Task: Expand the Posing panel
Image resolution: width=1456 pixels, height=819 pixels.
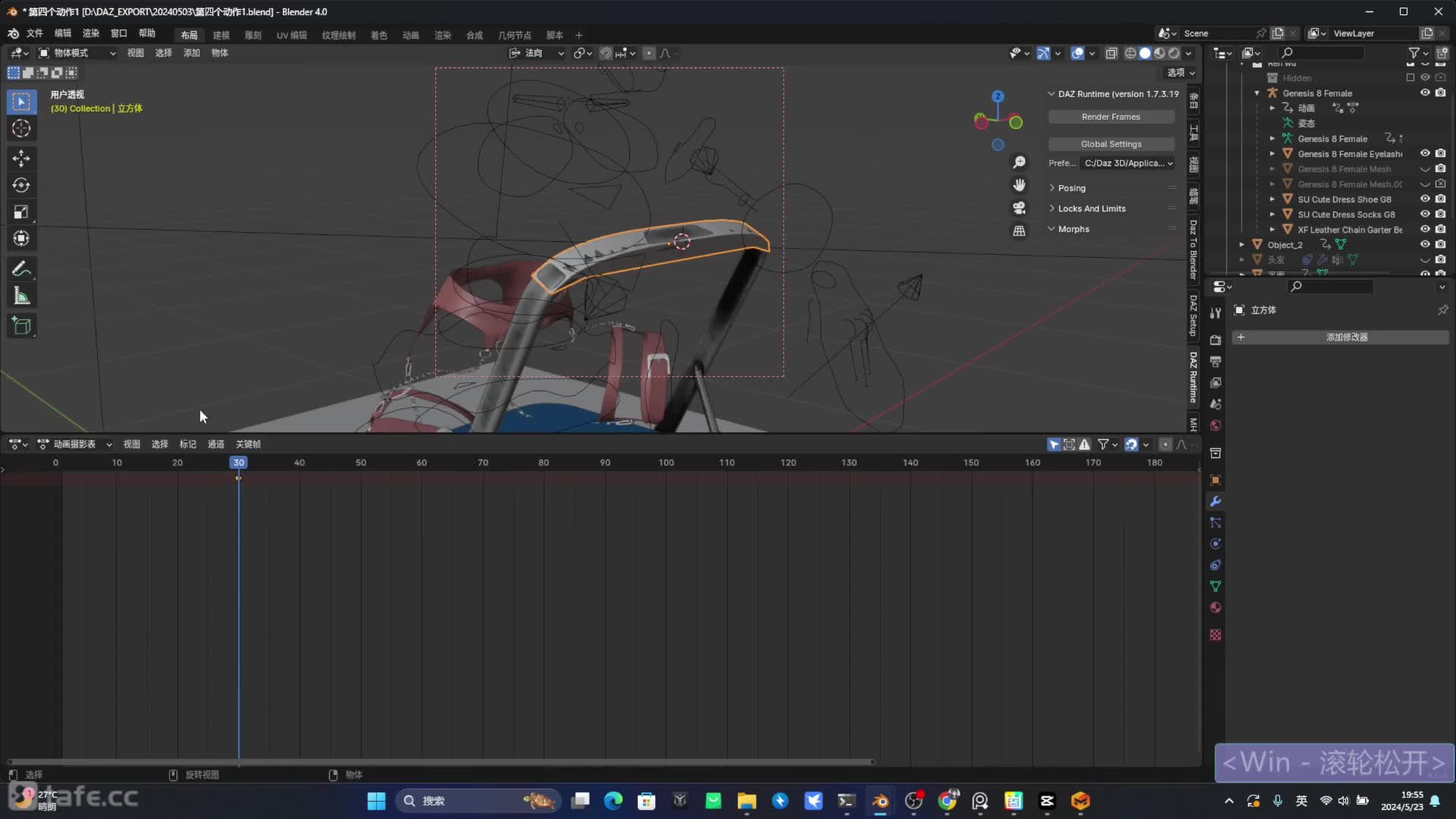Action: (x=1072, y=188)
